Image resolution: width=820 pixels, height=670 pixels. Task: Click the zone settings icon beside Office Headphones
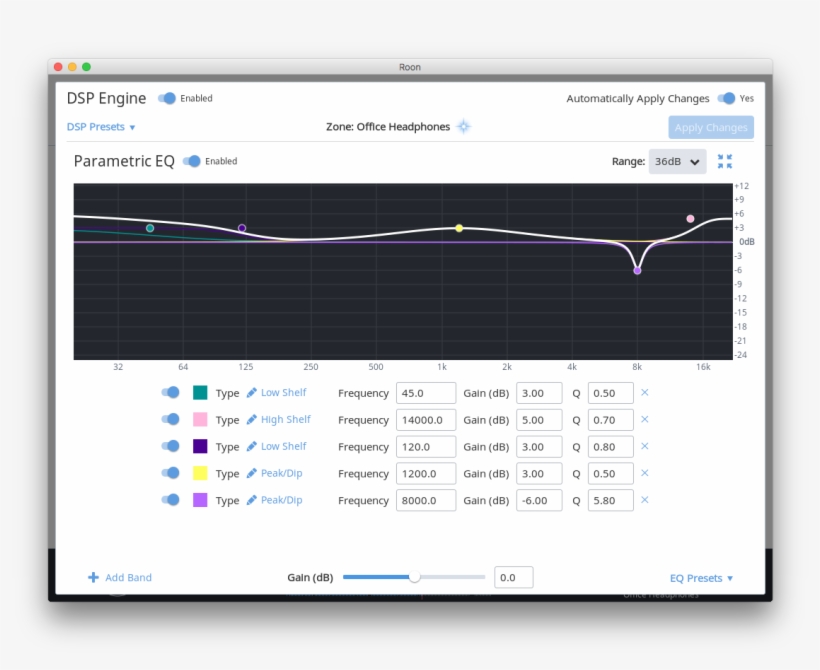pos(463,127)
